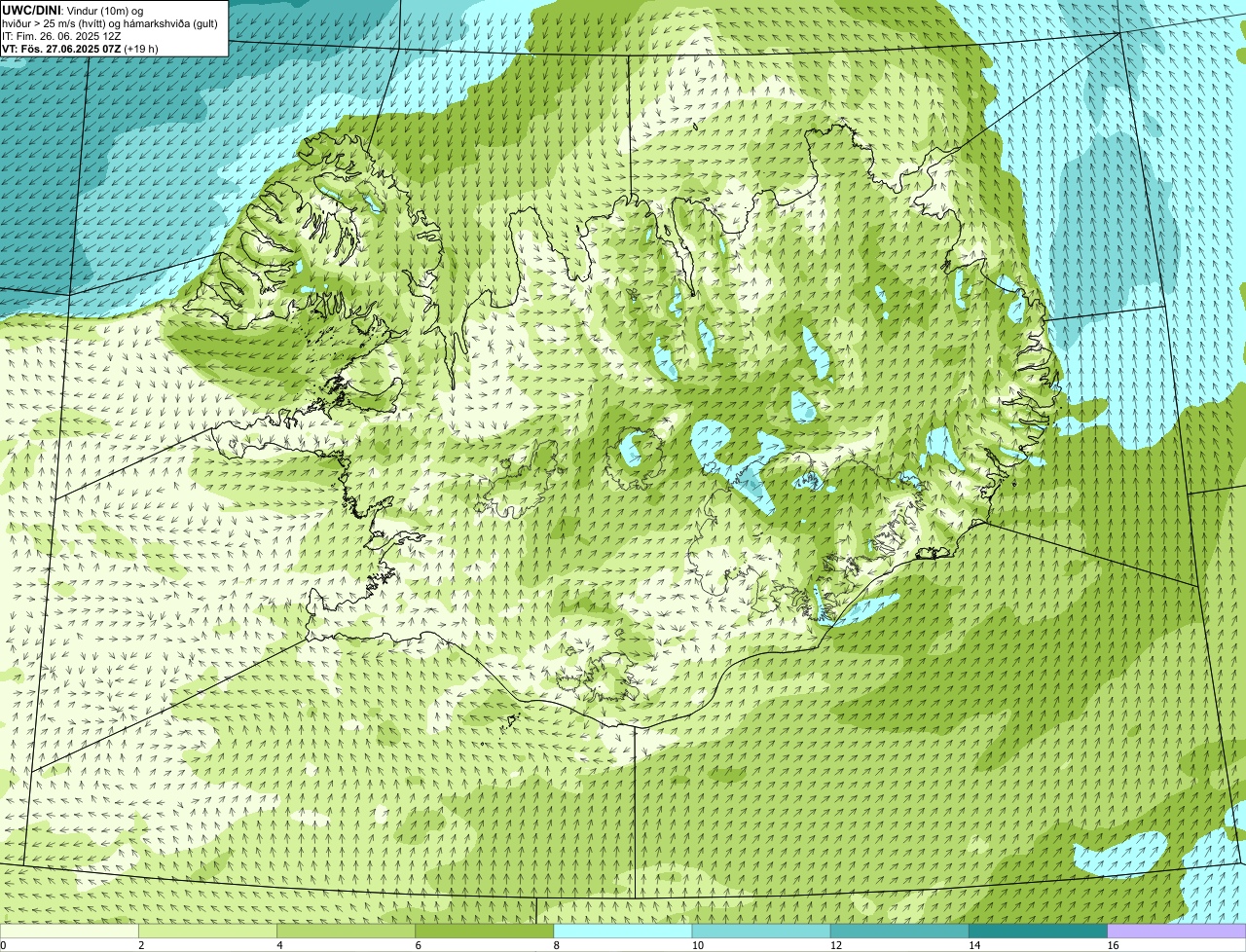The image size is (1246, 952).
Task: Click the '10' legend scale label
Action: (x=697, y=945)
